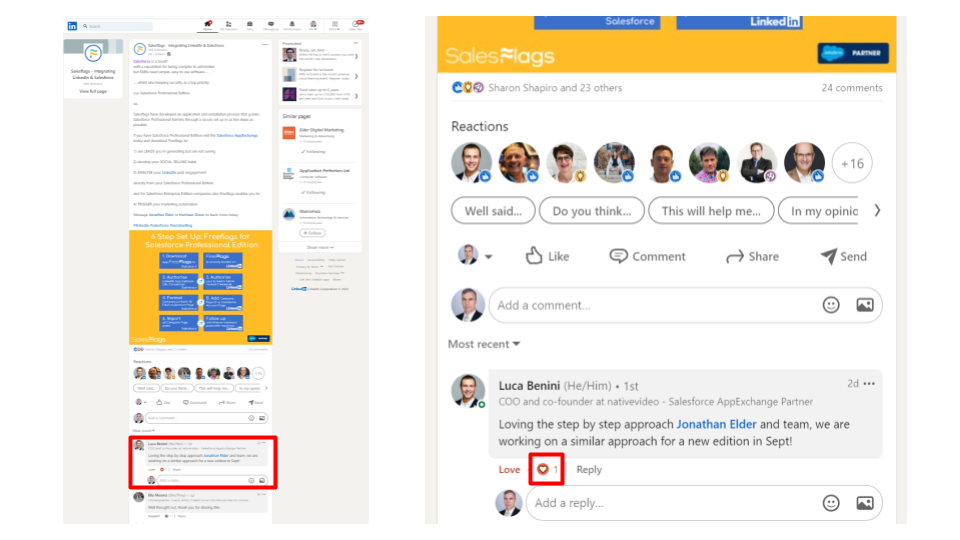This screenshot has height=540, width=960.
Task: Click photo icon in enlarged Add a comment box
Action: click(x=864, y=305)
